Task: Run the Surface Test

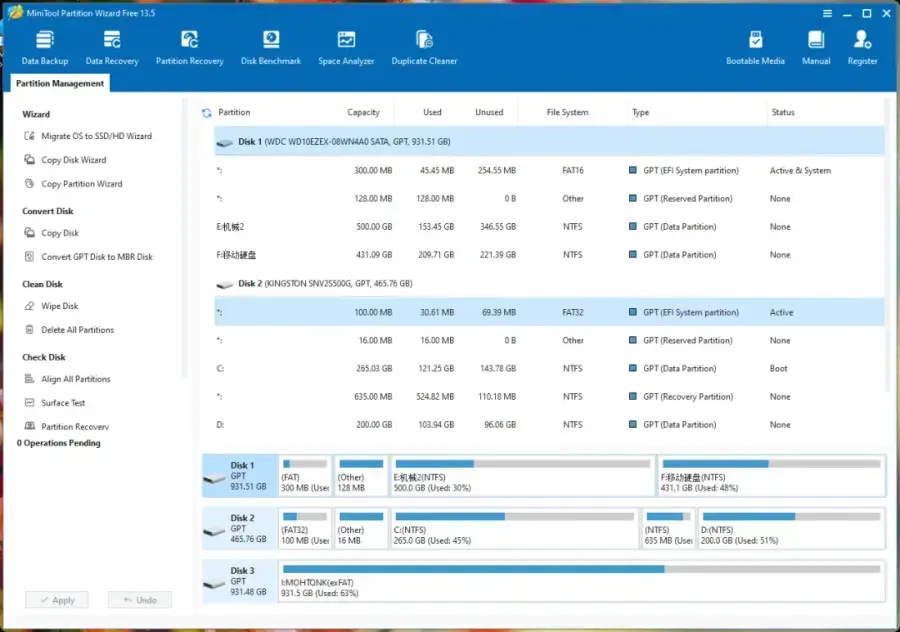Action: point(55,403)
